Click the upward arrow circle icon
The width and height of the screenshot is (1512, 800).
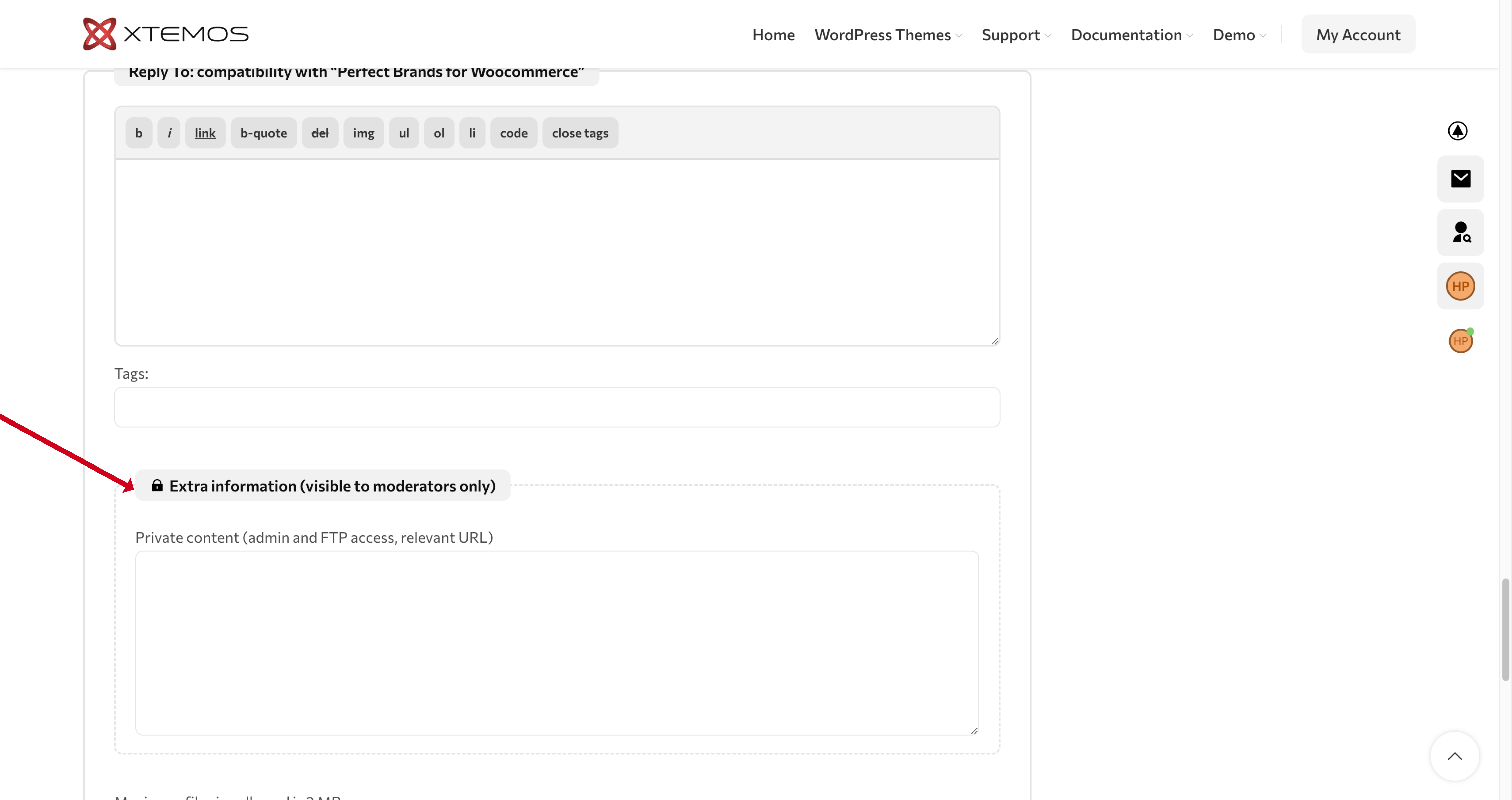pyautogui.click(x=1457, y=131)
